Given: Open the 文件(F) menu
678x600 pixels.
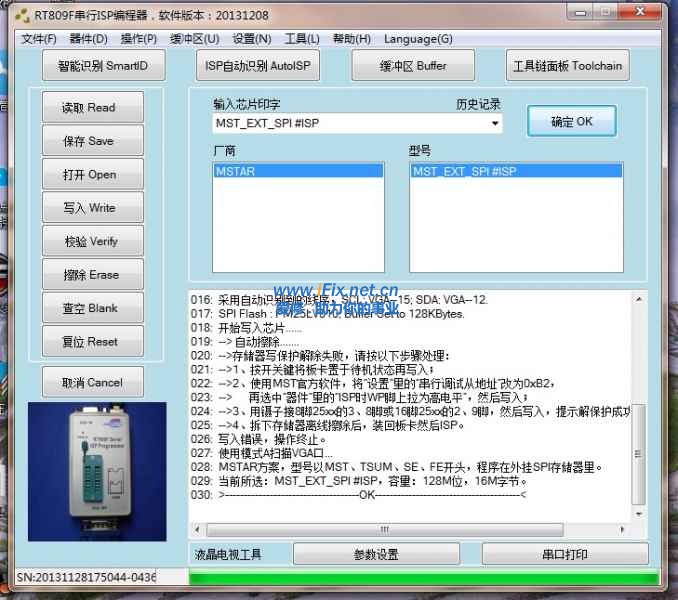Looking at the screenshot, I should [x=39, y=39].
